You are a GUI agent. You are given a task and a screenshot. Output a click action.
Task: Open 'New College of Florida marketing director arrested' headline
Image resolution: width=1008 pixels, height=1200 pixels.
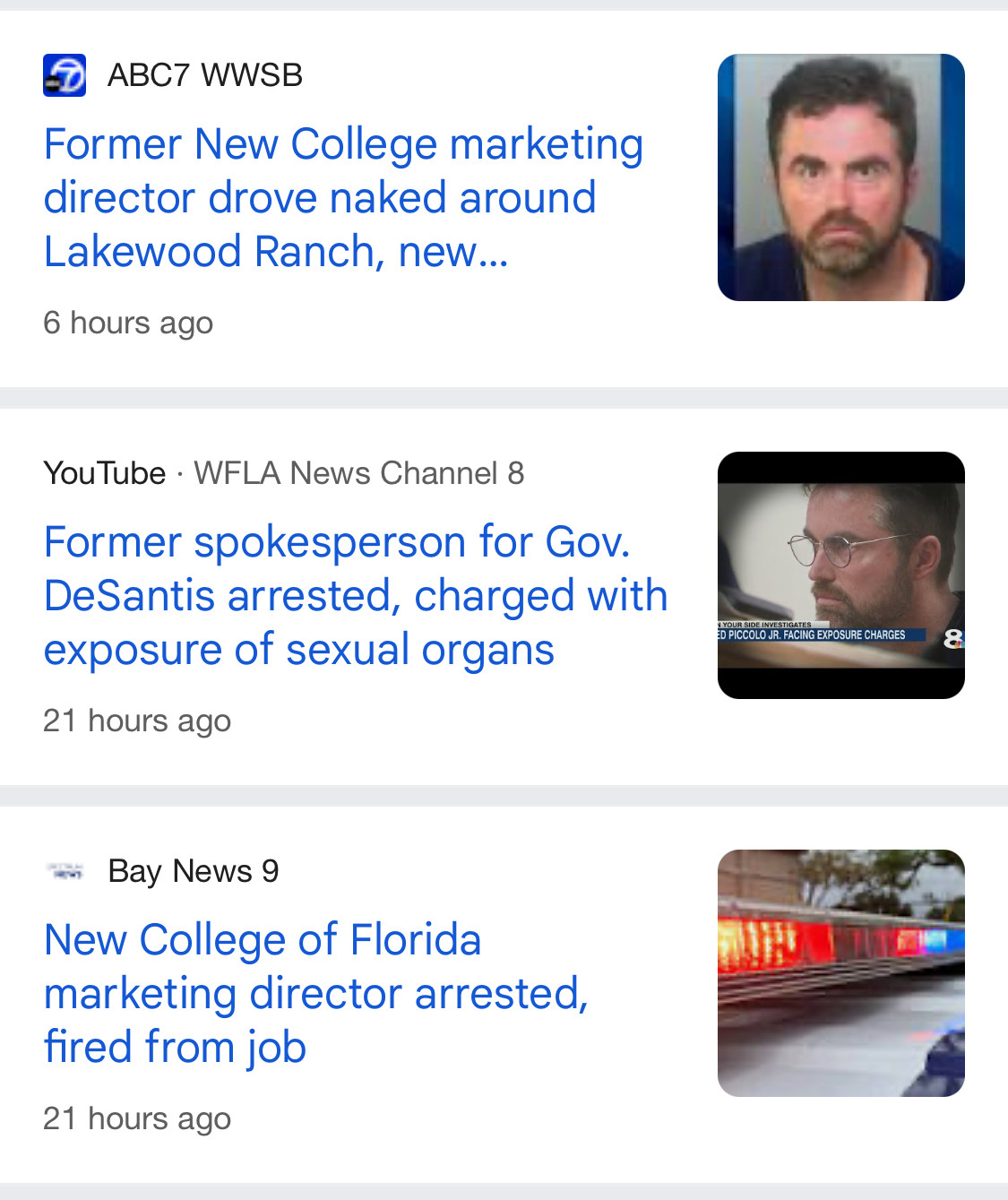(315, 994)
